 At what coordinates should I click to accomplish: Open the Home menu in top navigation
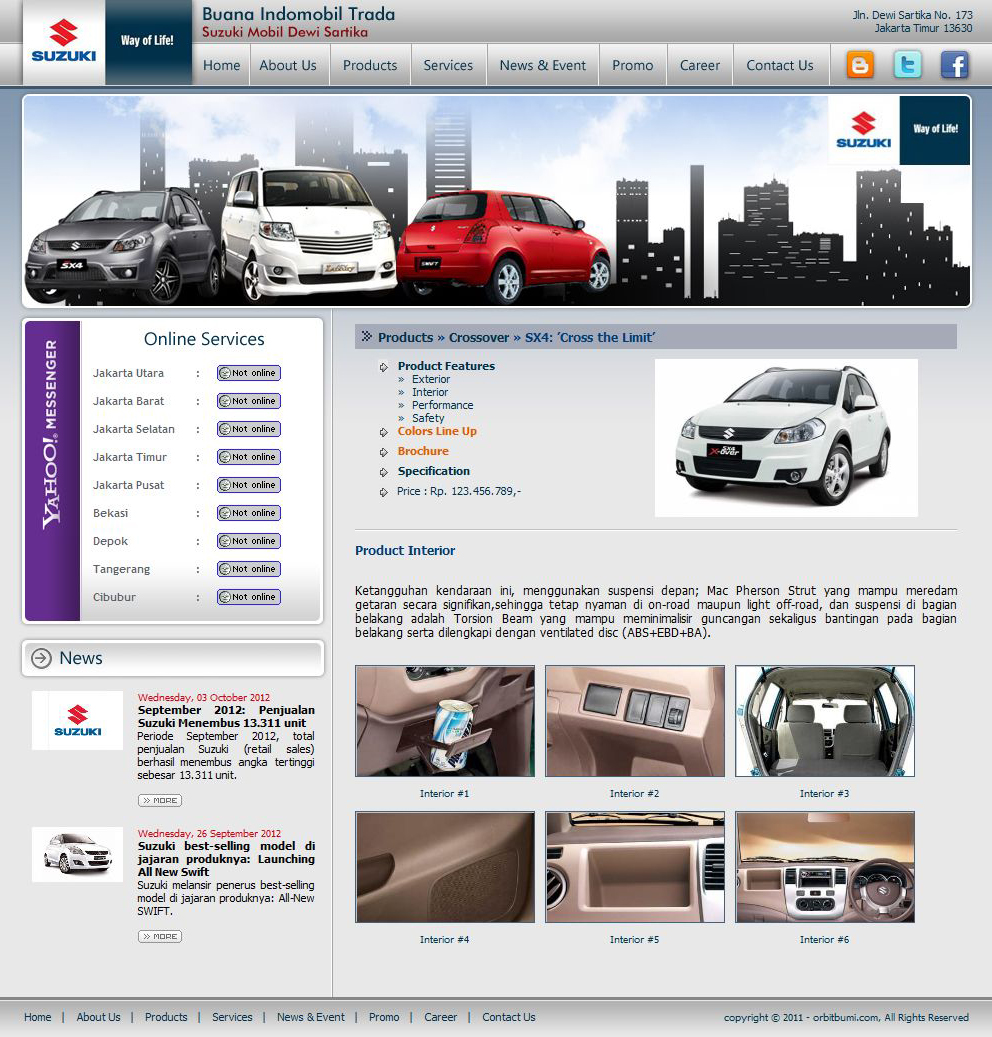(x=222, y=65)
